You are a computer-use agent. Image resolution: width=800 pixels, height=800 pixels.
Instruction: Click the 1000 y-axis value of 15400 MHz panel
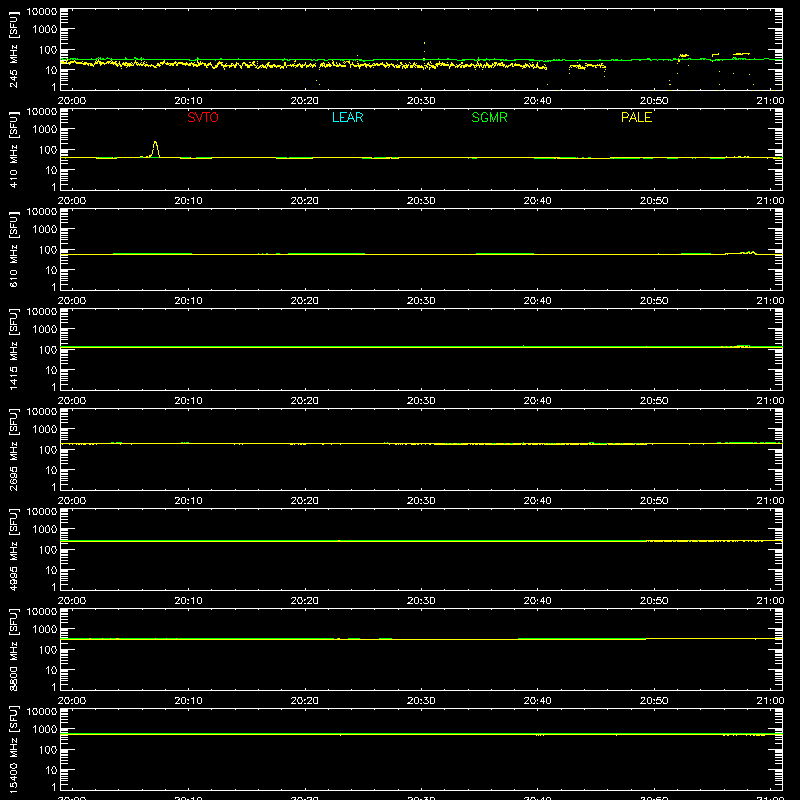(45, 729)
